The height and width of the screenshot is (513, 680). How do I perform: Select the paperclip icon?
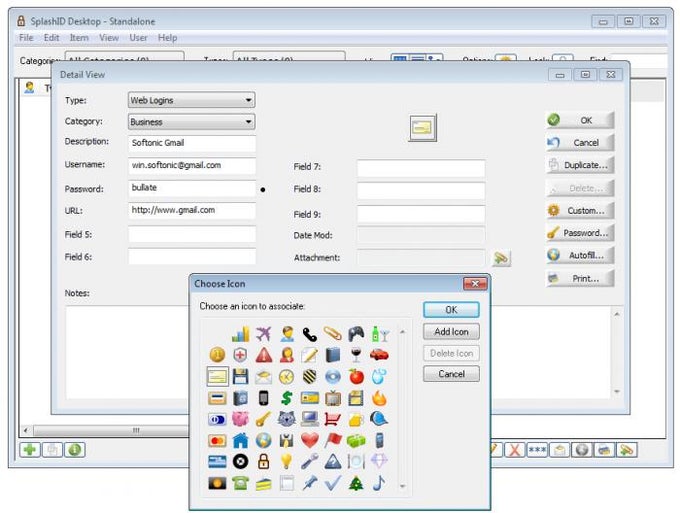(x=333, y=333)
